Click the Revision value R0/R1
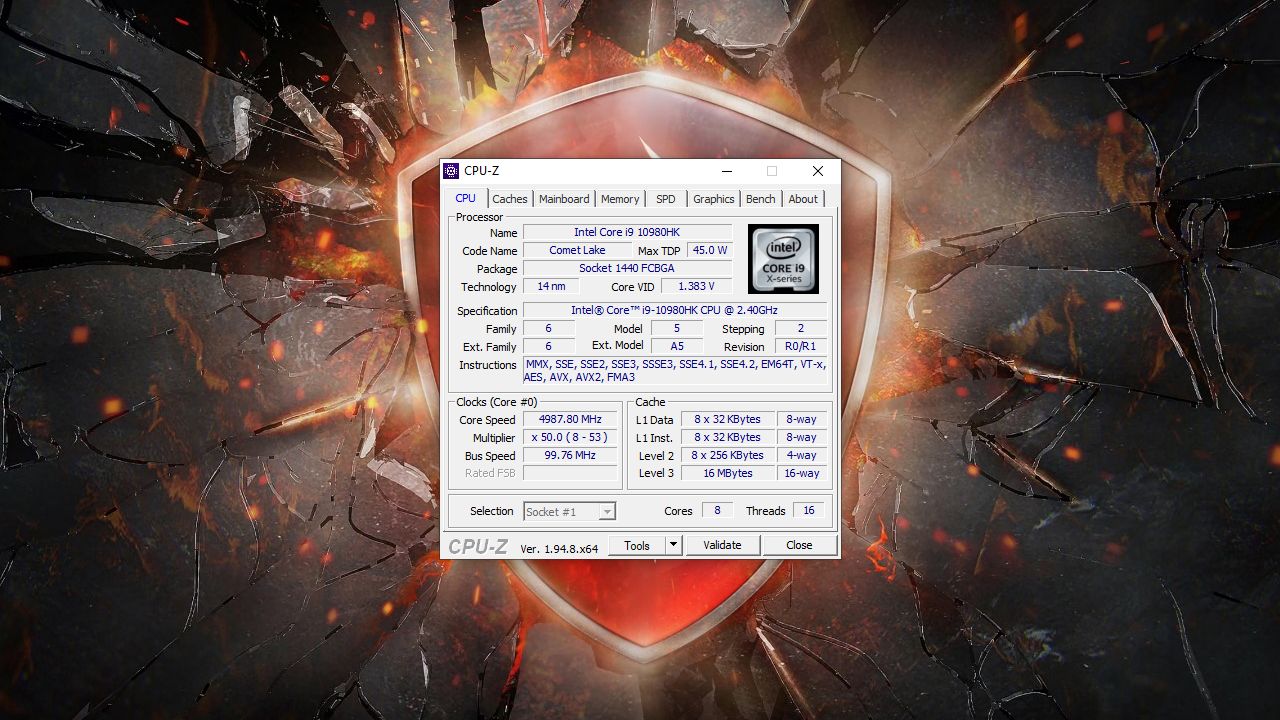1280x720 pixels. 801,346
